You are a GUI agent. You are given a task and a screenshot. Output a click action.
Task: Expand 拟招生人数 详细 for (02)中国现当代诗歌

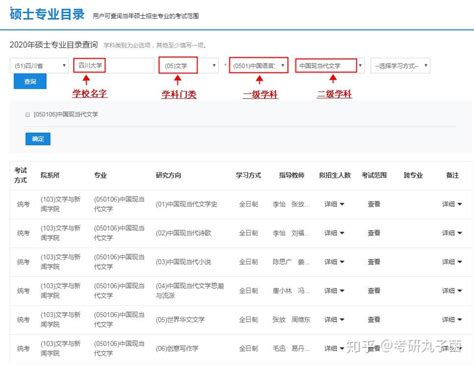point(334,233)
